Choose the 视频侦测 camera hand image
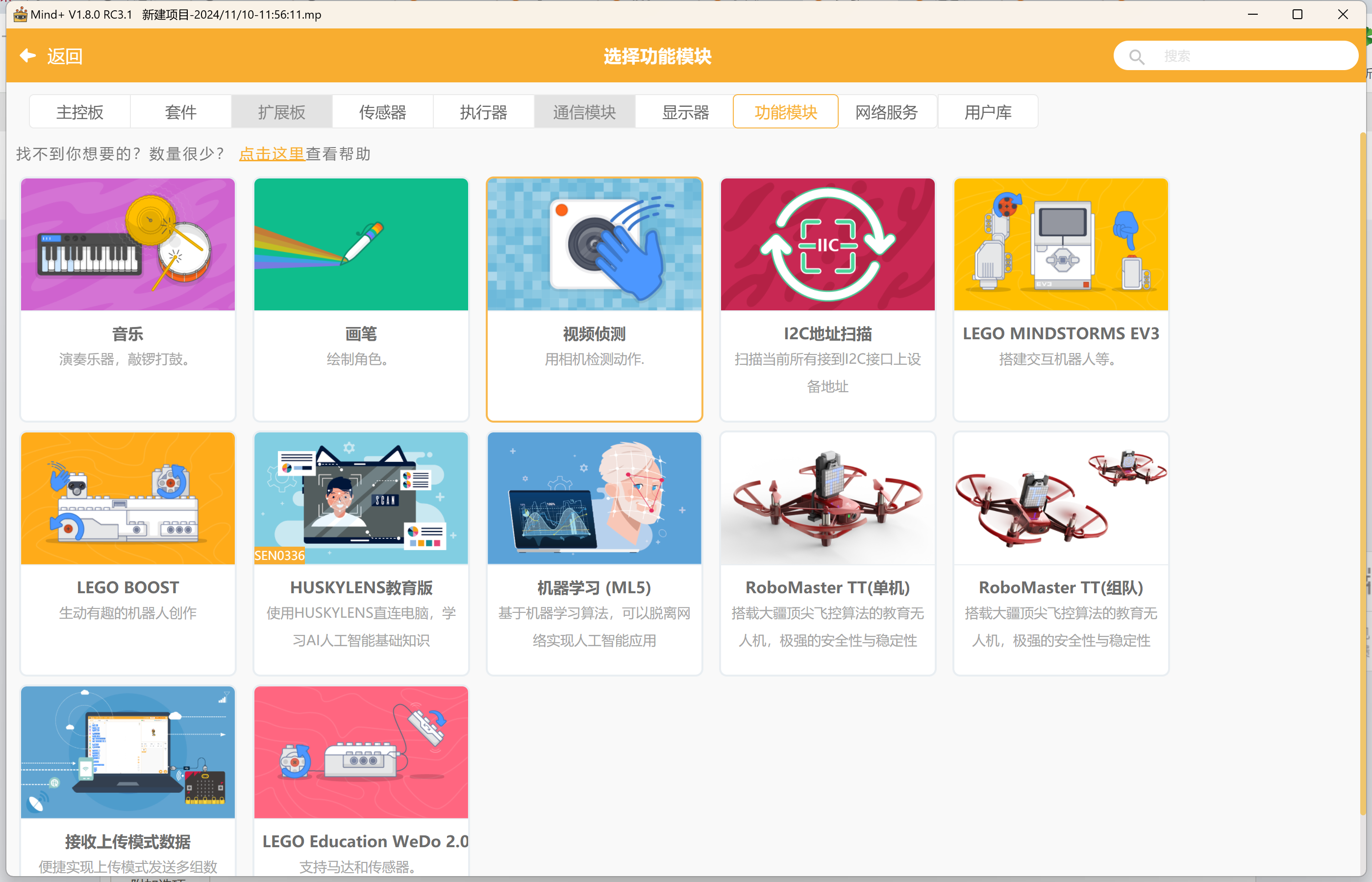The height and width of the screenshot is (882, 1372). click(x=595, y=245)
